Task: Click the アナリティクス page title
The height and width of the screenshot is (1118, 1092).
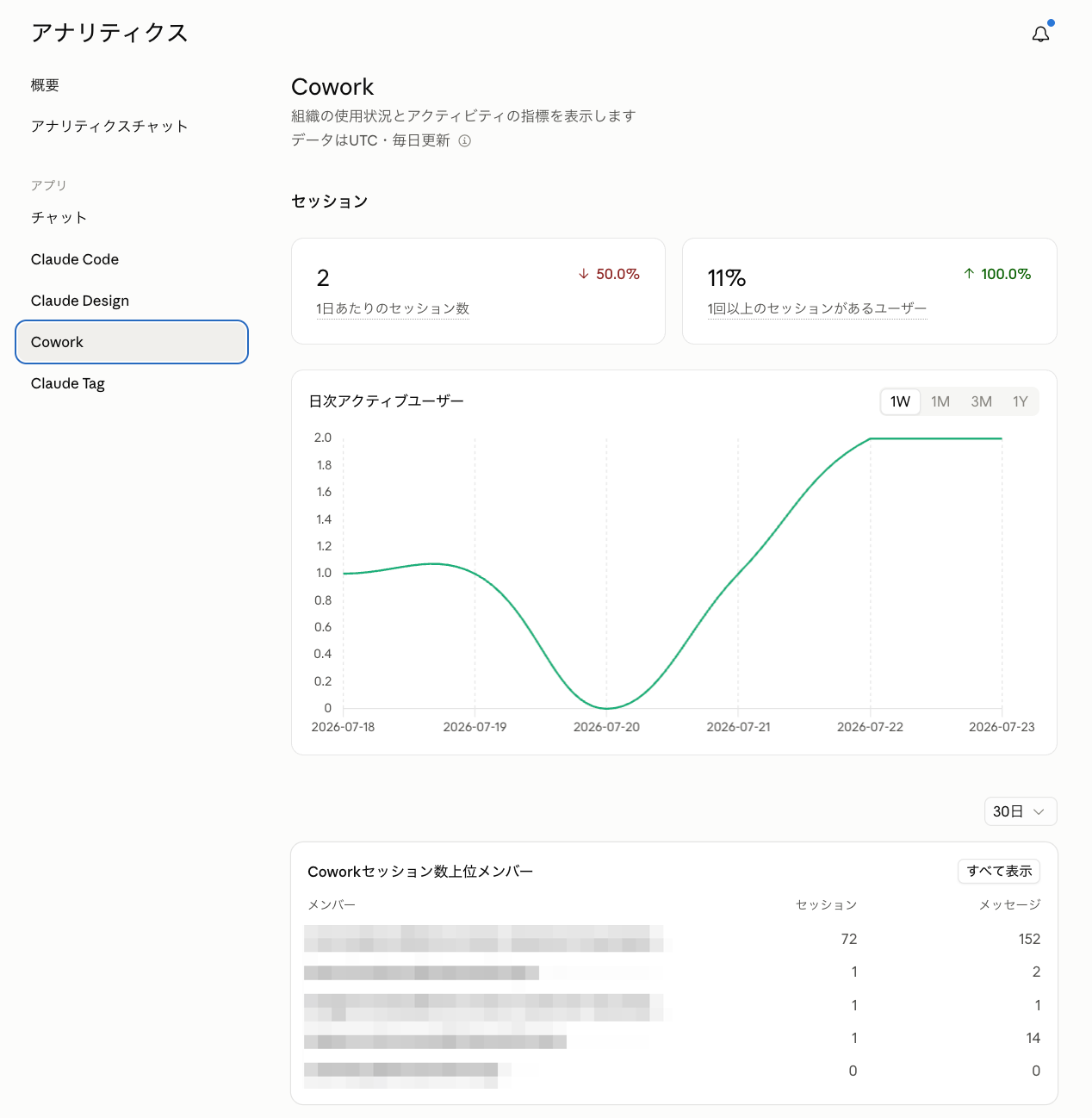Action: coord(109,33)
